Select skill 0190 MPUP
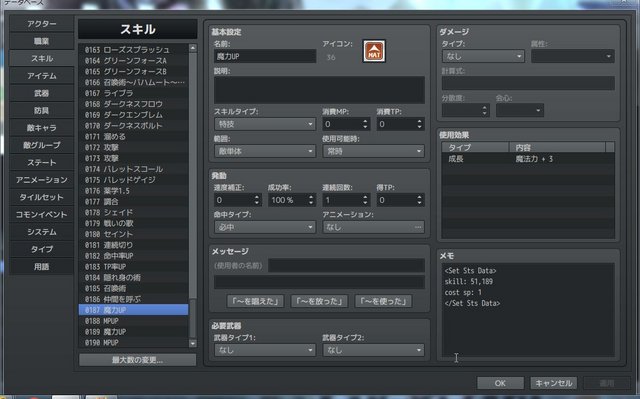This screenshot has height=399, width=640. tap(133, 342)
